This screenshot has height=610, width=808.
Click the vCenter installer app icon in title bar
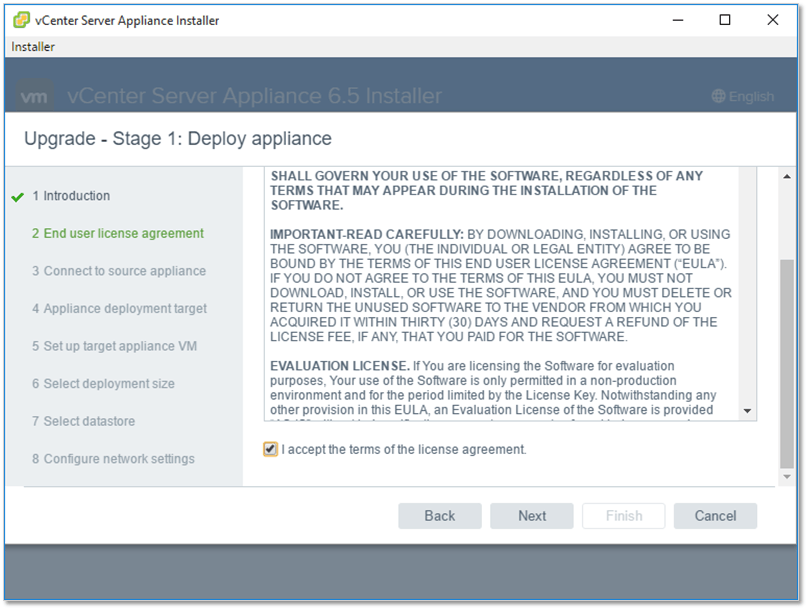[22, 20]
